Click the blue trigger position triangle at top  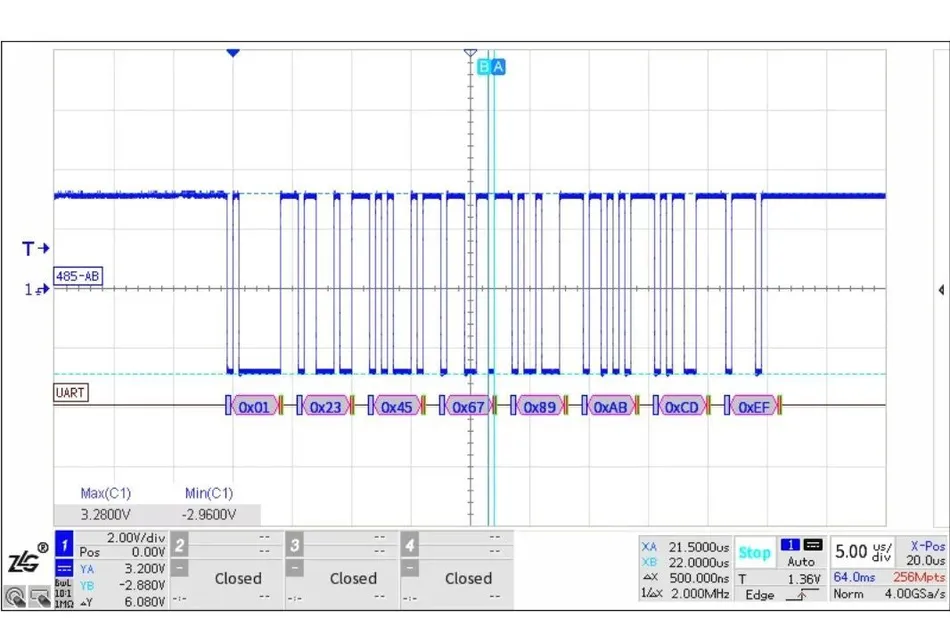point(233,52)
